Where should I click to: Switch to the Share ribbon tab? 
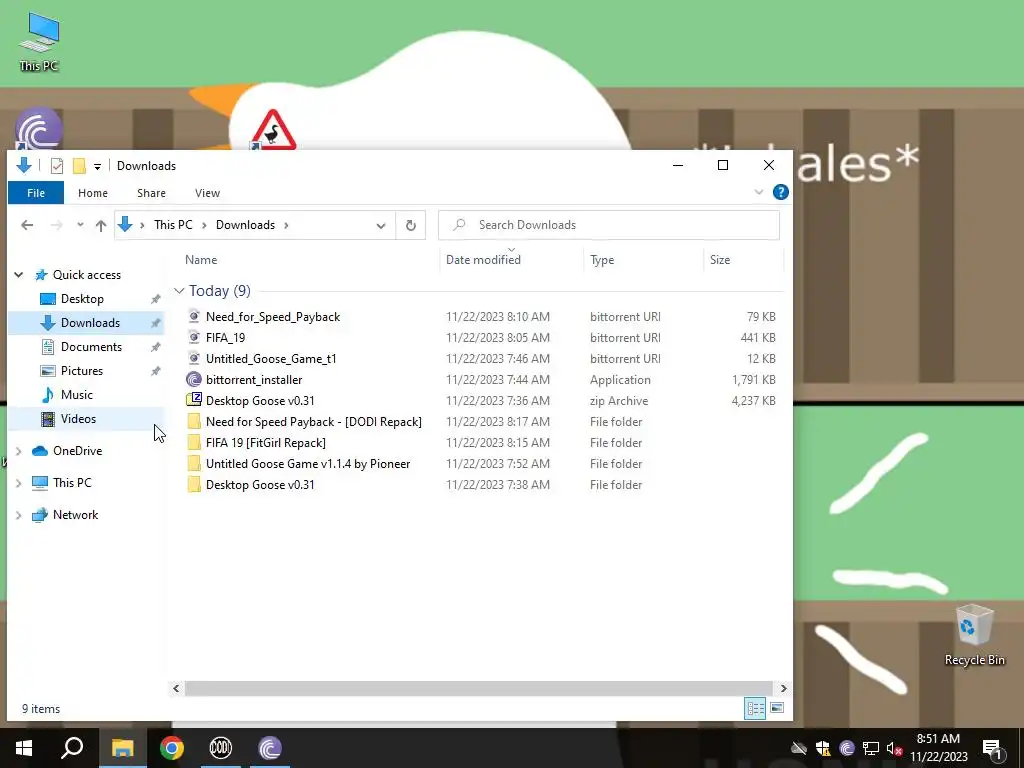pos(152,193)
